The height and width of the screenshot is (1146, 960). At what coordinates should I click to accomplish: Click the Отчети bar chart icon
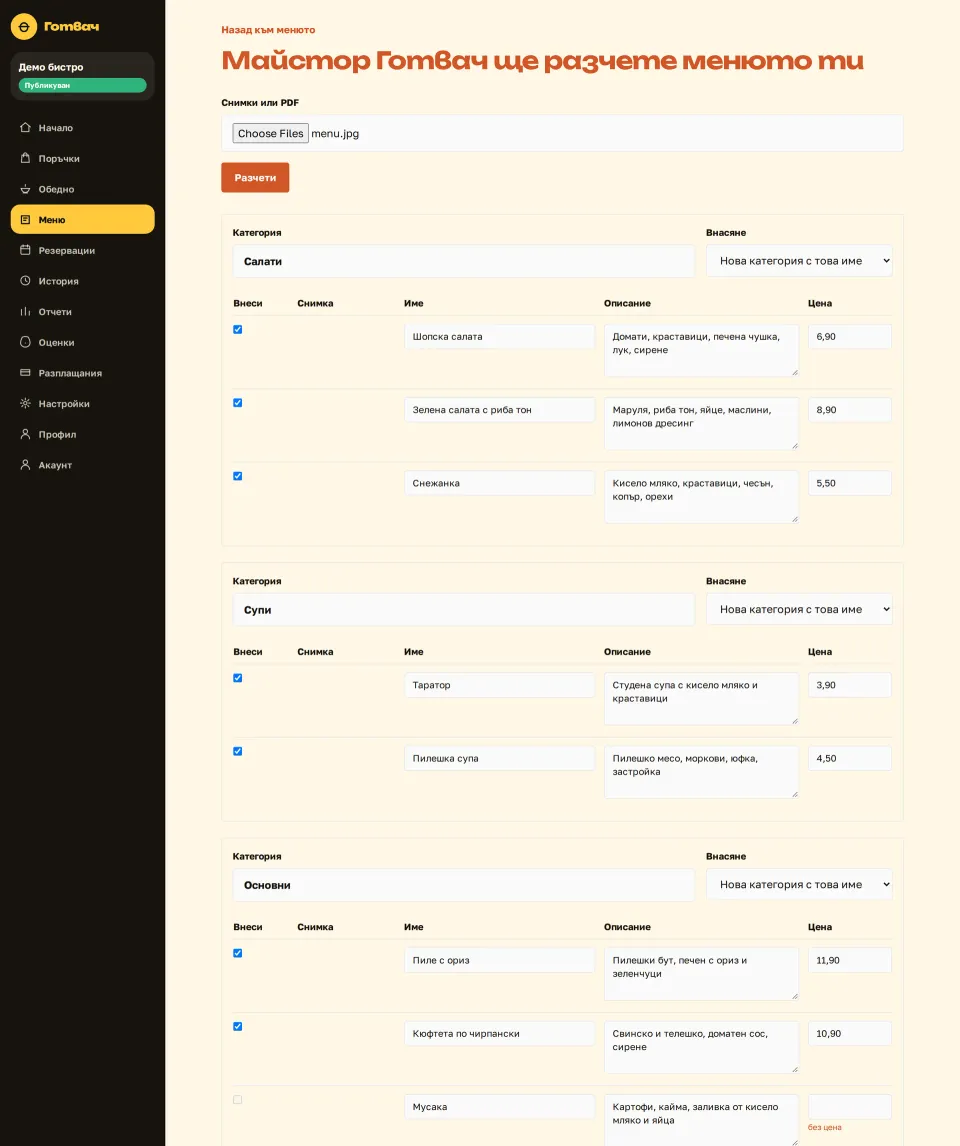point(26,311)
